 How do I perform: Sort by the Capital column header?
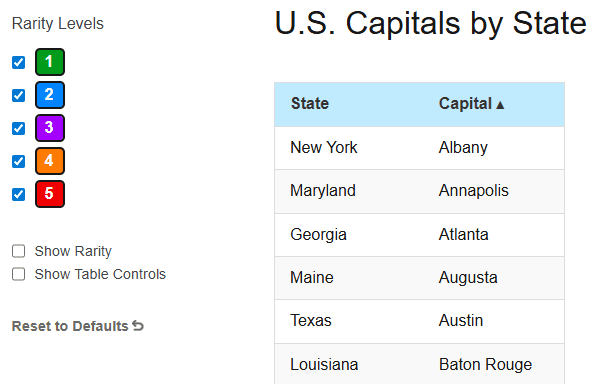(471, 104)
